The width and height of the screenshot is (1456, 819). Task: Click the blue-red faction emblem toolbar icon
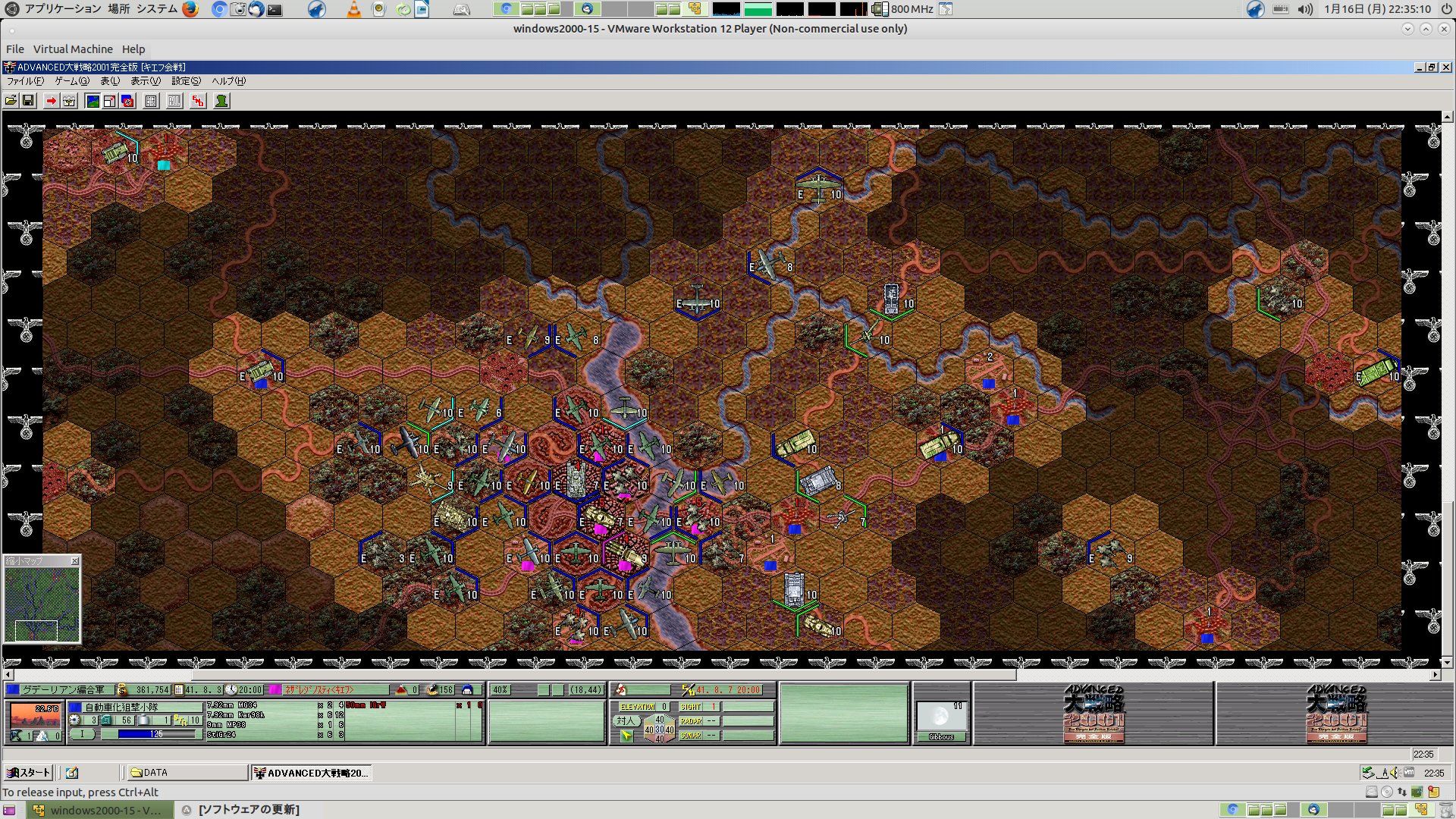click(128, 101)
